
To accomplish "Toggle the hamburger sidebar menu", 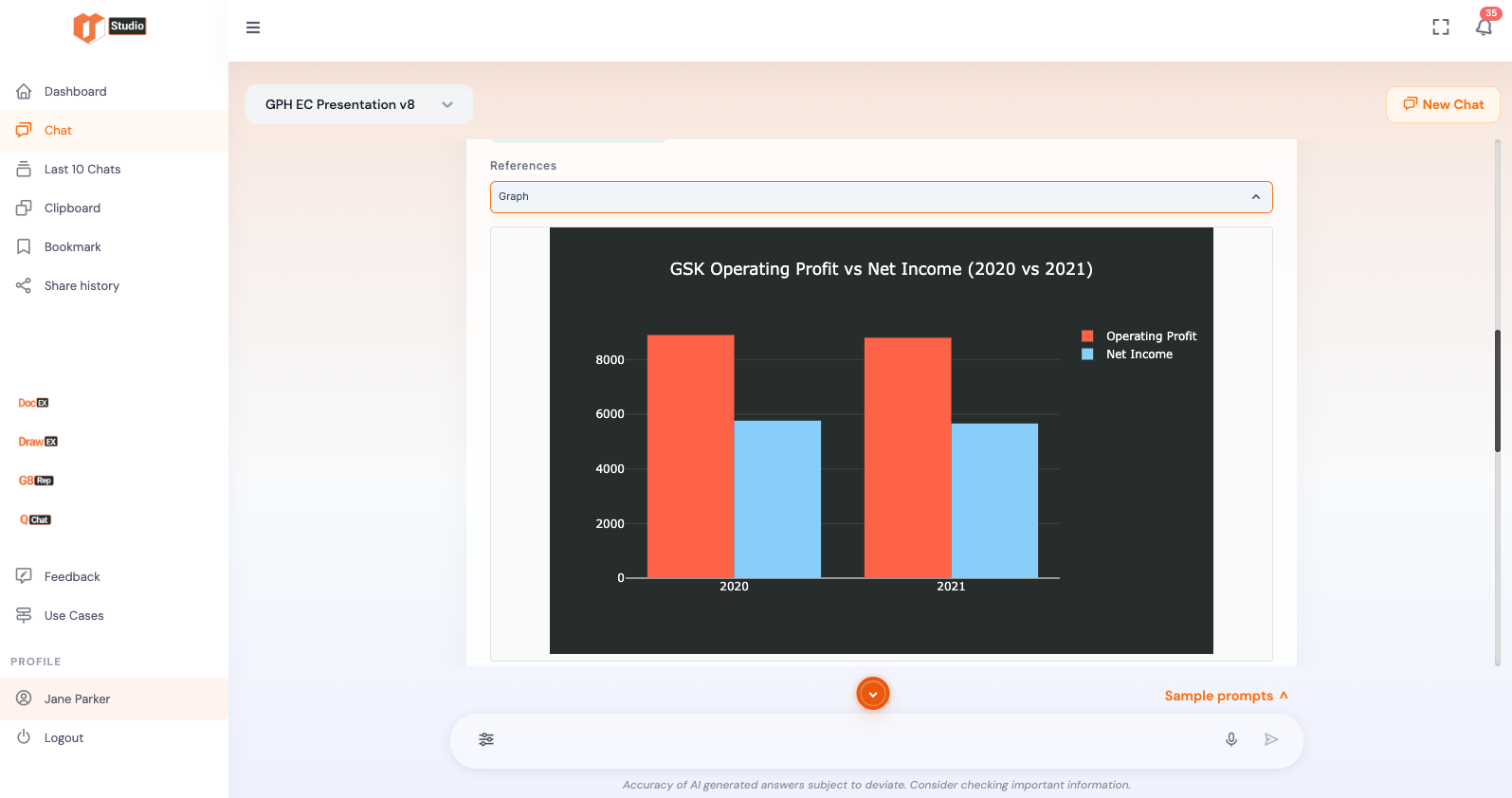I will 253,27.
